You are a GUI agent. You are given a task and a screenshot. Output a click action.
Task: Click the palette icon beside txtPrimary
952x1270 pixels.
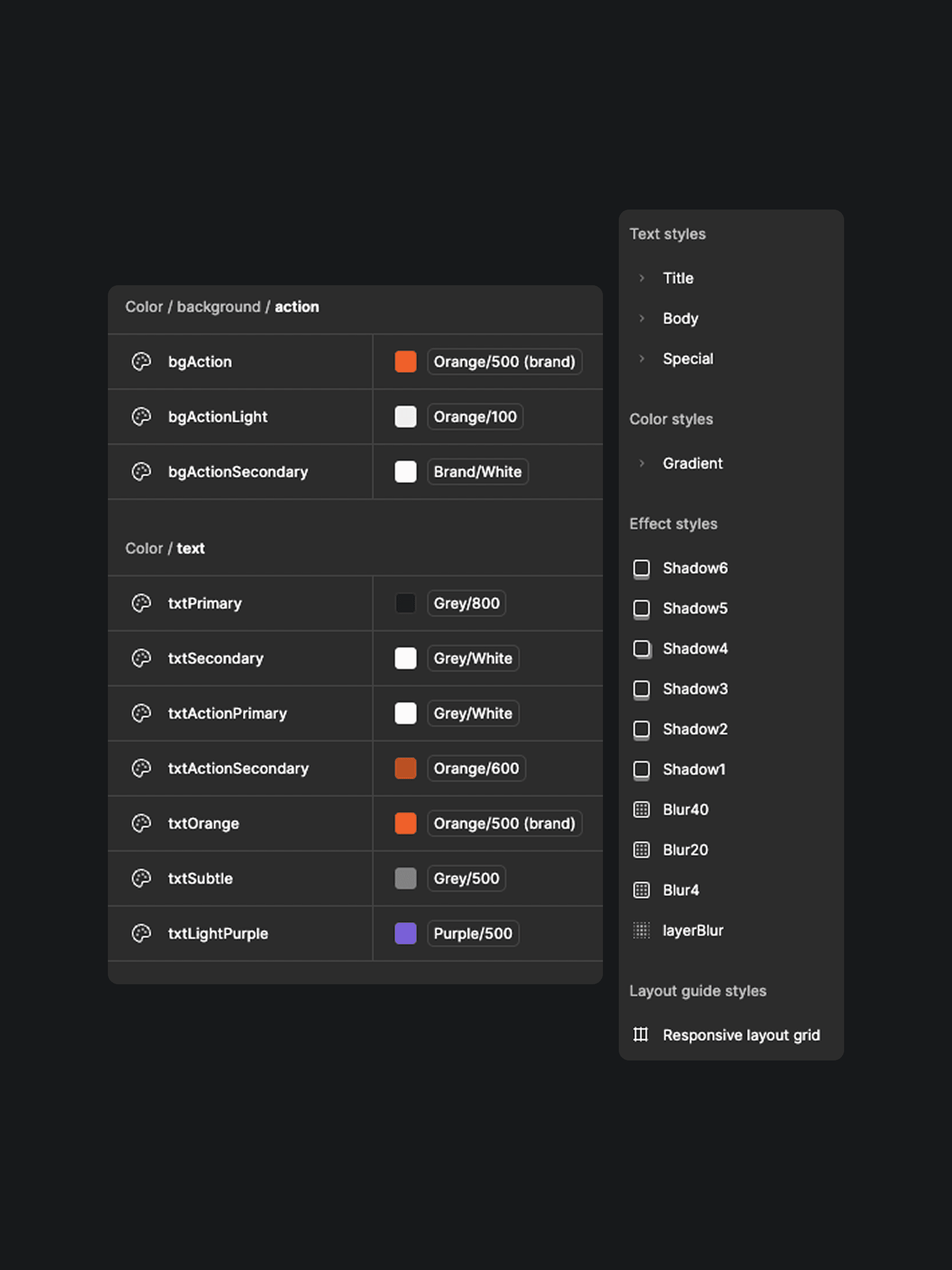click(x=141, y=603)
